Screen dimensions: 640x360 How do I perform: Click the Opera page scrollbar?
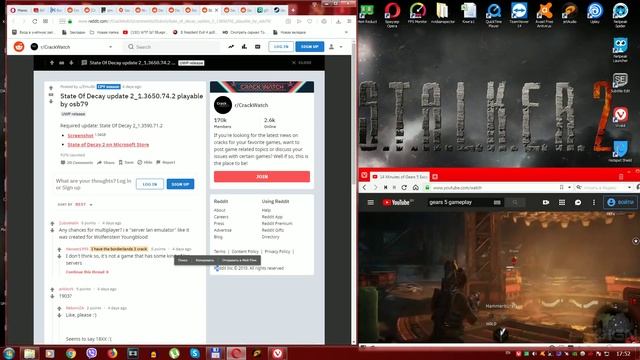(x=354, y=114)
